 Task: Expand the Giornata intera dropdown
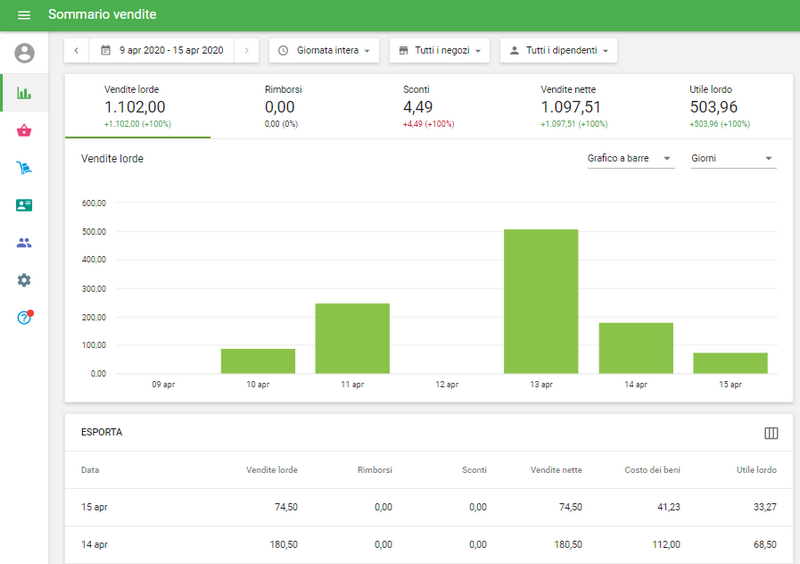tap(324, 50)
